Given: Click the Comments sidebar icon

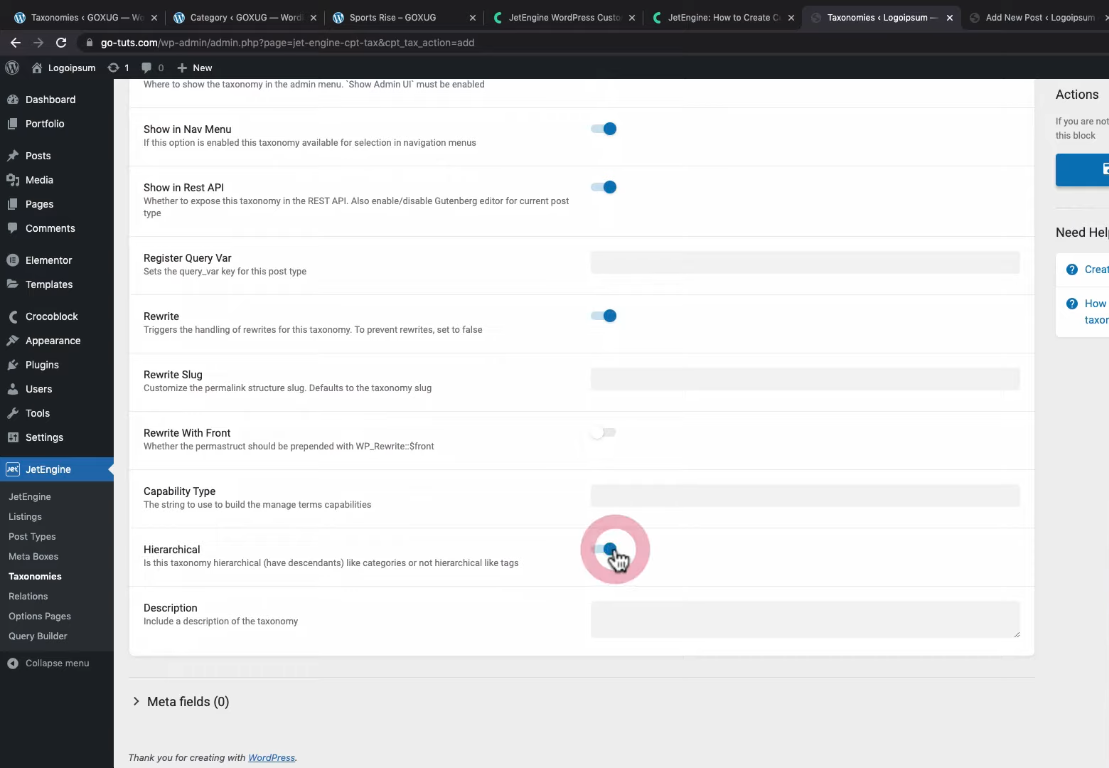Looking at the screenshot, I should coord(13,228).
